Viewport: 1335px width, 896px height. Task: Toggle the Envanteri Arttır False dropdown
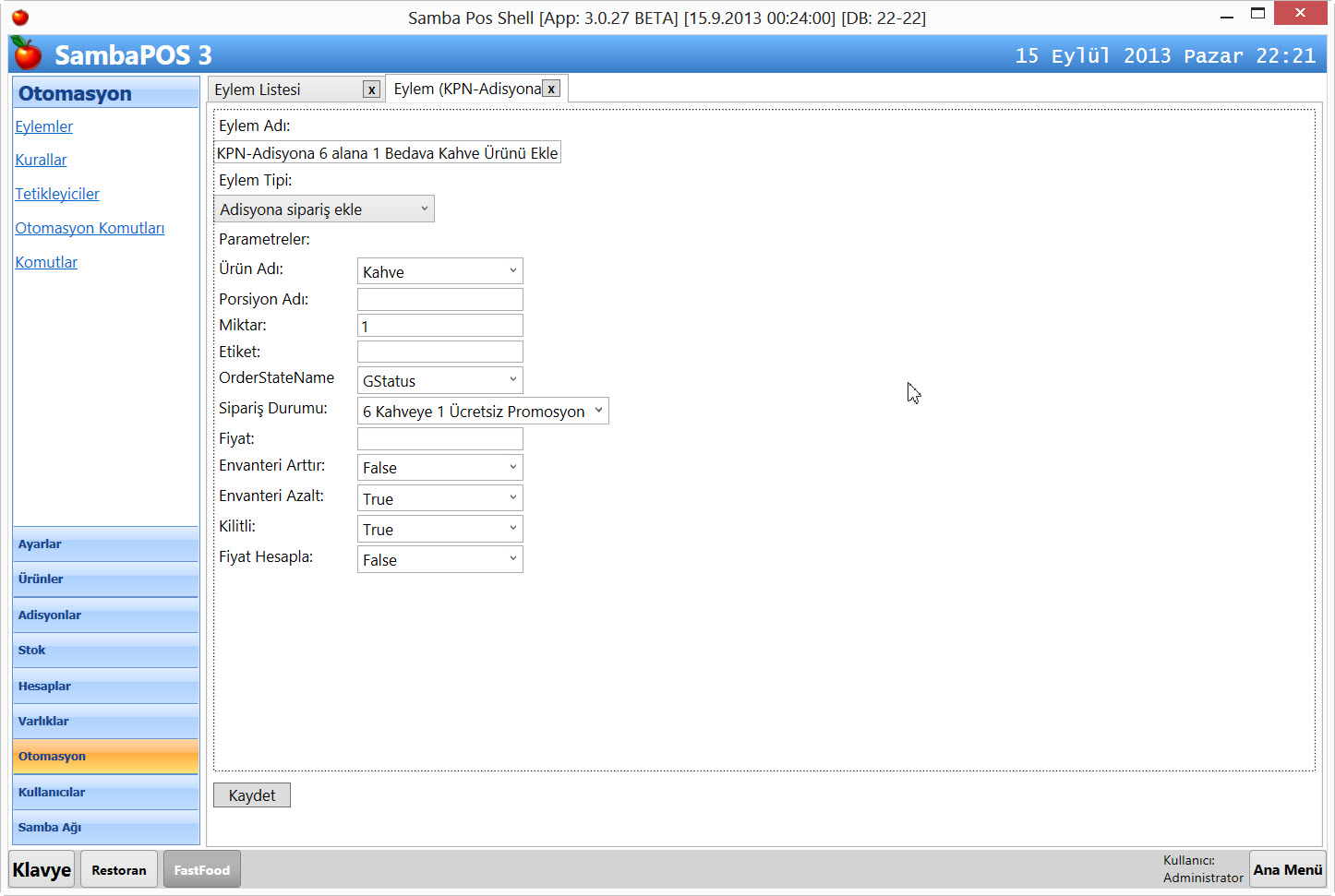point(439,468)
